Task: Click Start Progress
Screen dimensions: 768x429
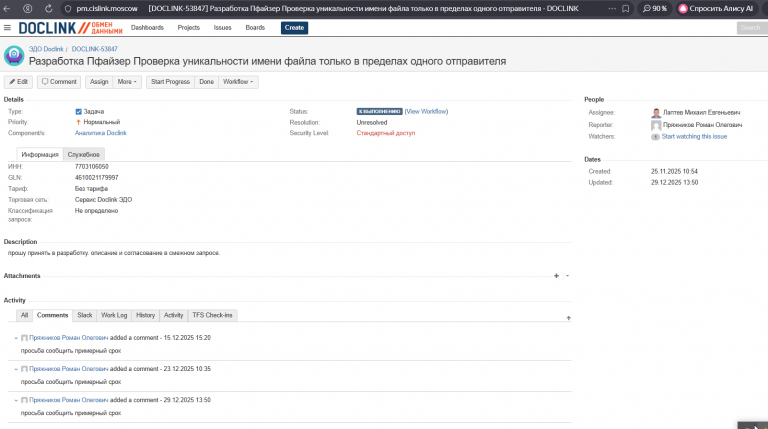Action: tap(170, 82)
